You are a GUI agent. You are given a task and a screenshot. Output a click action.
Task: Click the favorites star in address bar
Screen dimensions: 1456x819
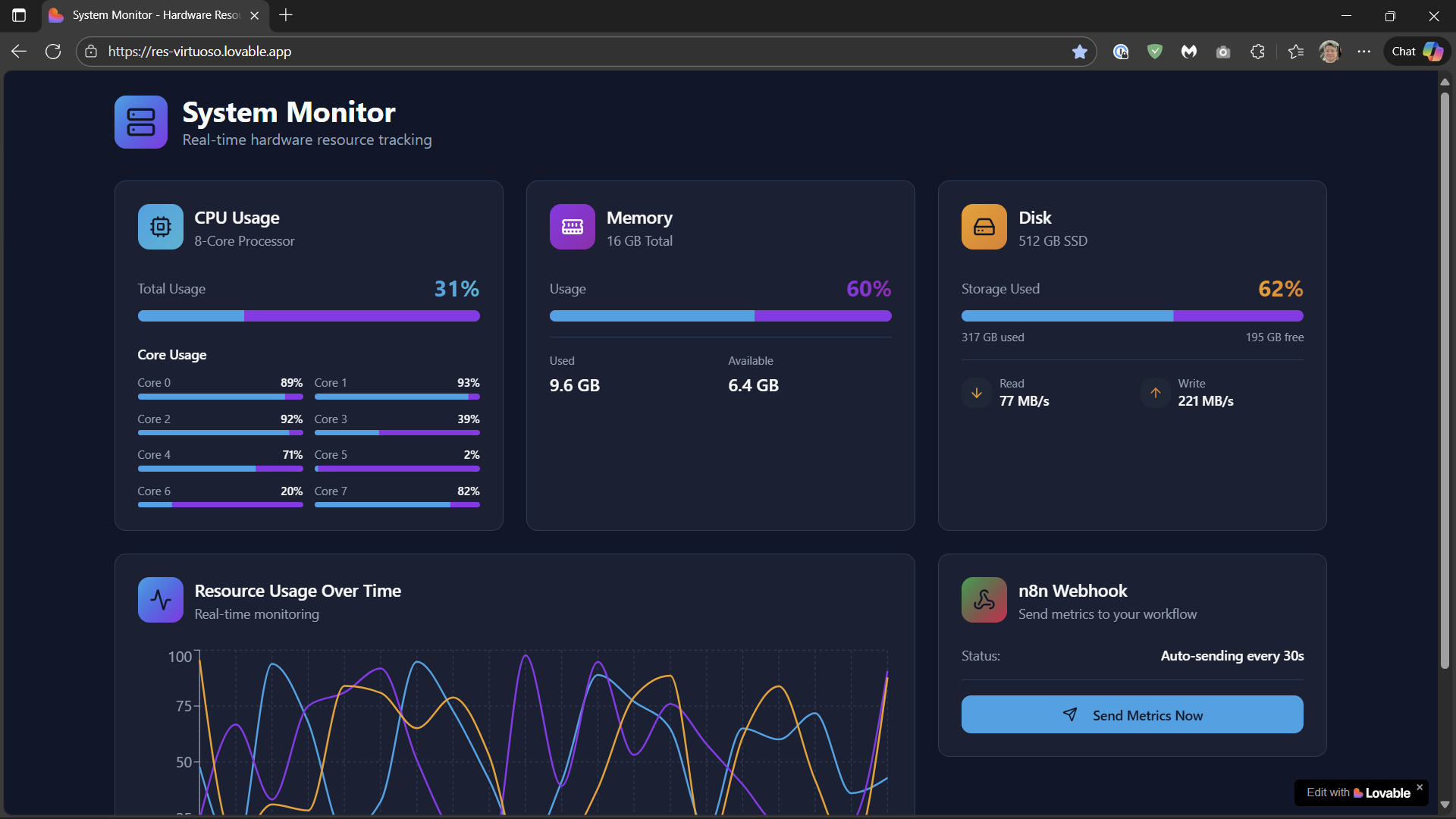click(1080, 52)
